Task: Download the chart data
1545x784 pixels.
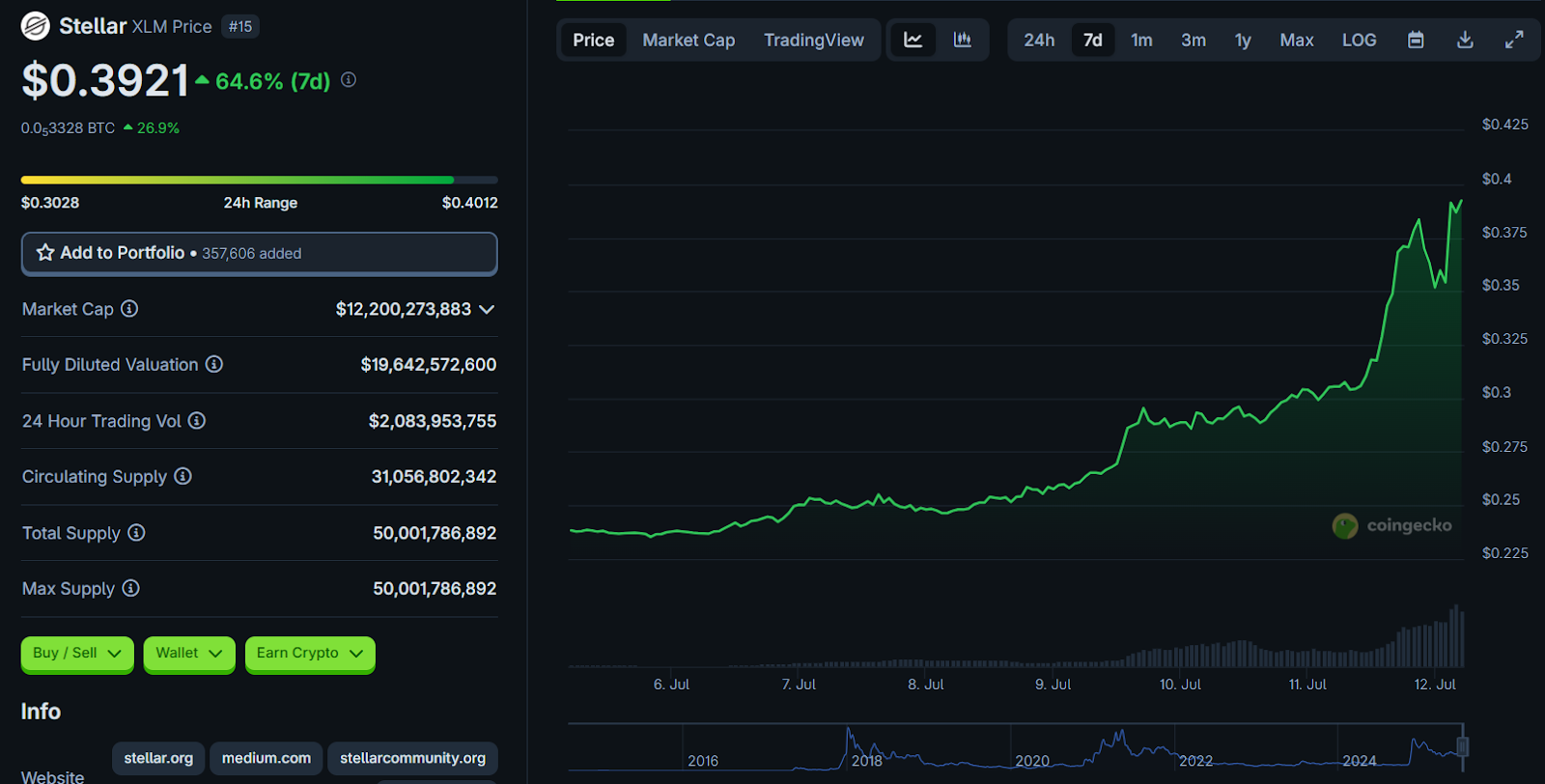Action: 1465,40
